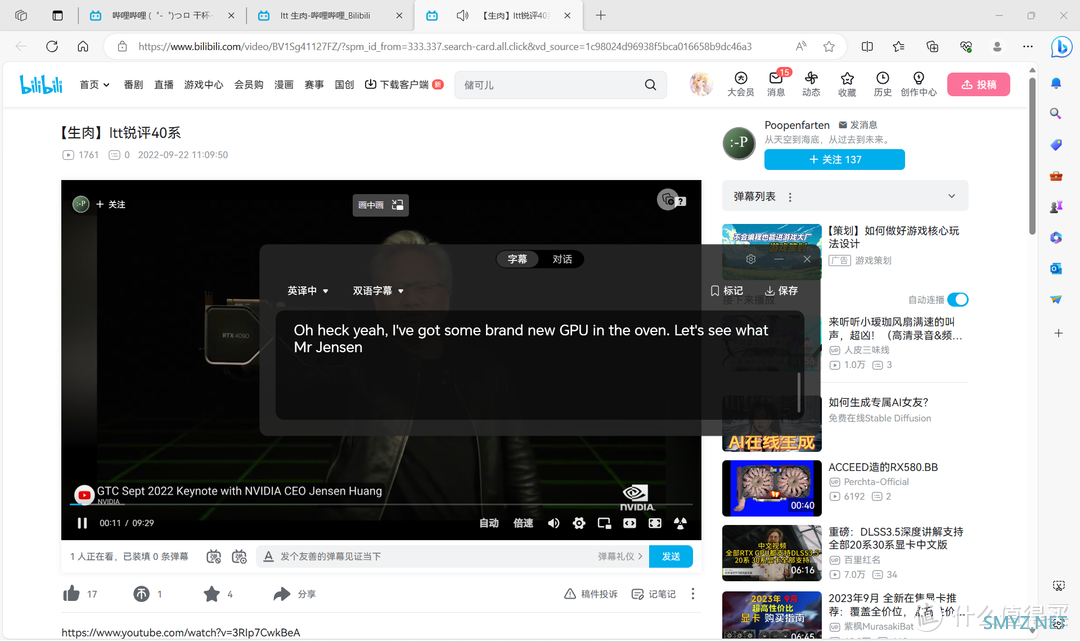Open the danmaku settings icon

click(x=239, y=557)
